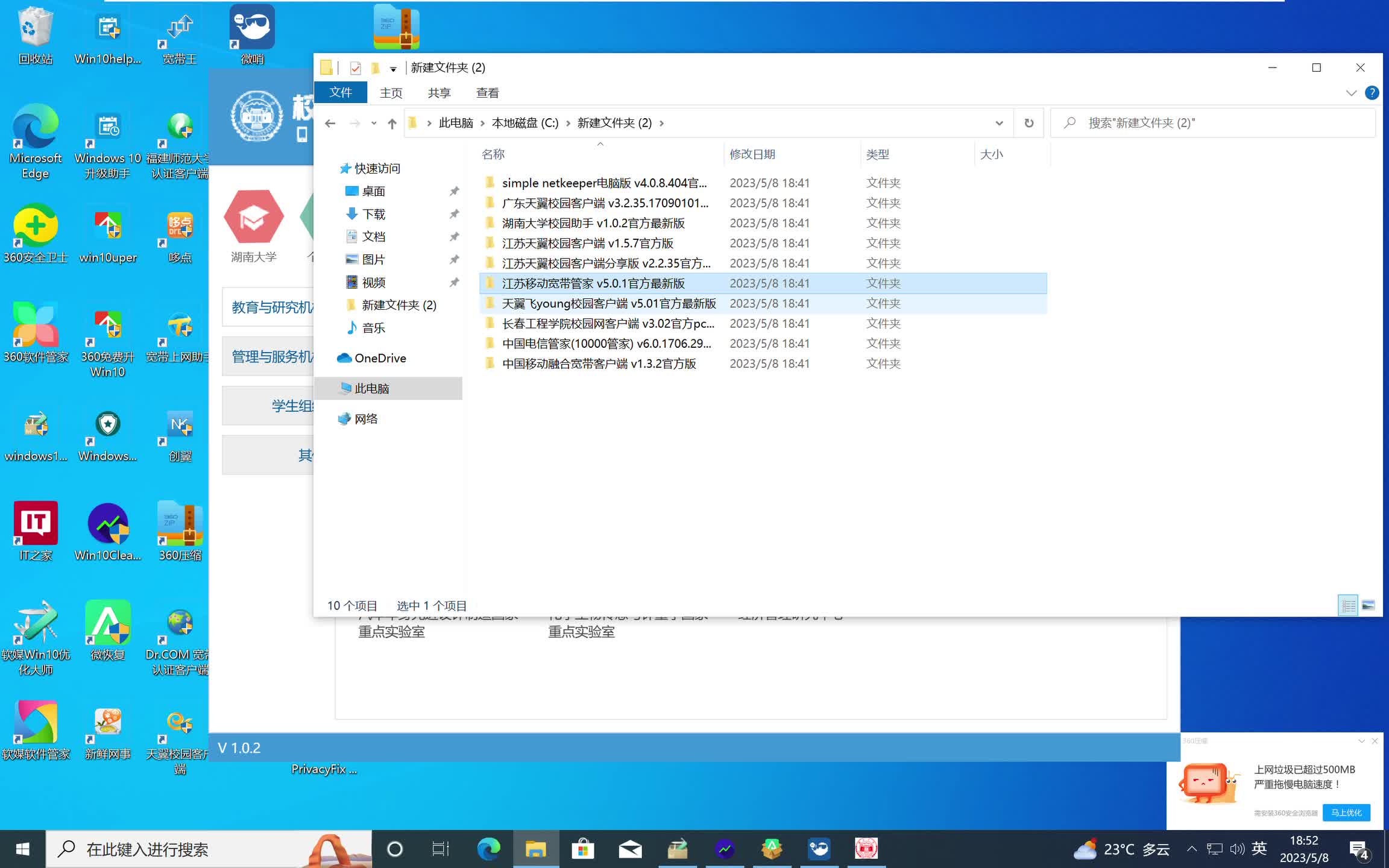Open the Recycle Bin desktop icon
Screen dimensions: 1389x868
point(36,35)
